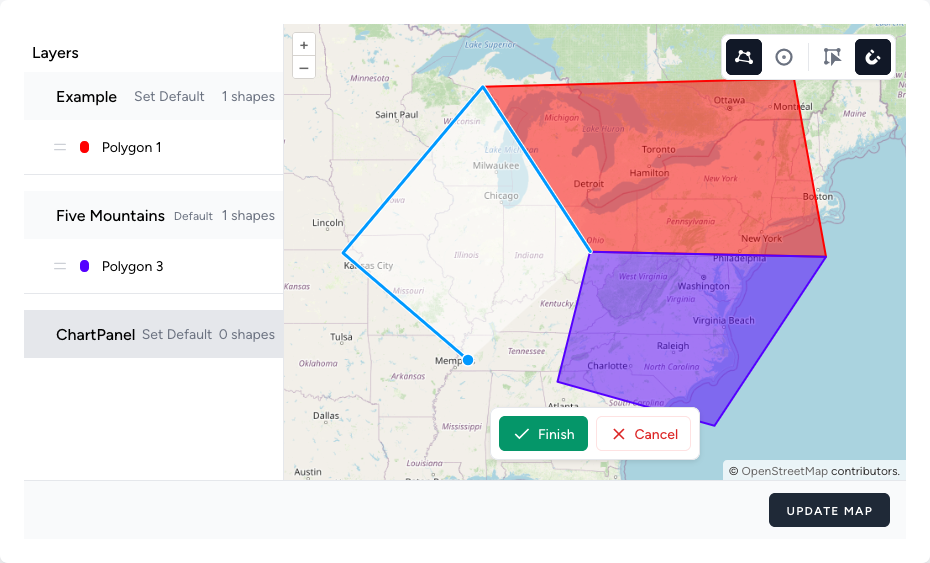Viewport: 930px width, 563px height.
Task: Click the blue vertex near Memphis
Action: [x=468, y=360]
